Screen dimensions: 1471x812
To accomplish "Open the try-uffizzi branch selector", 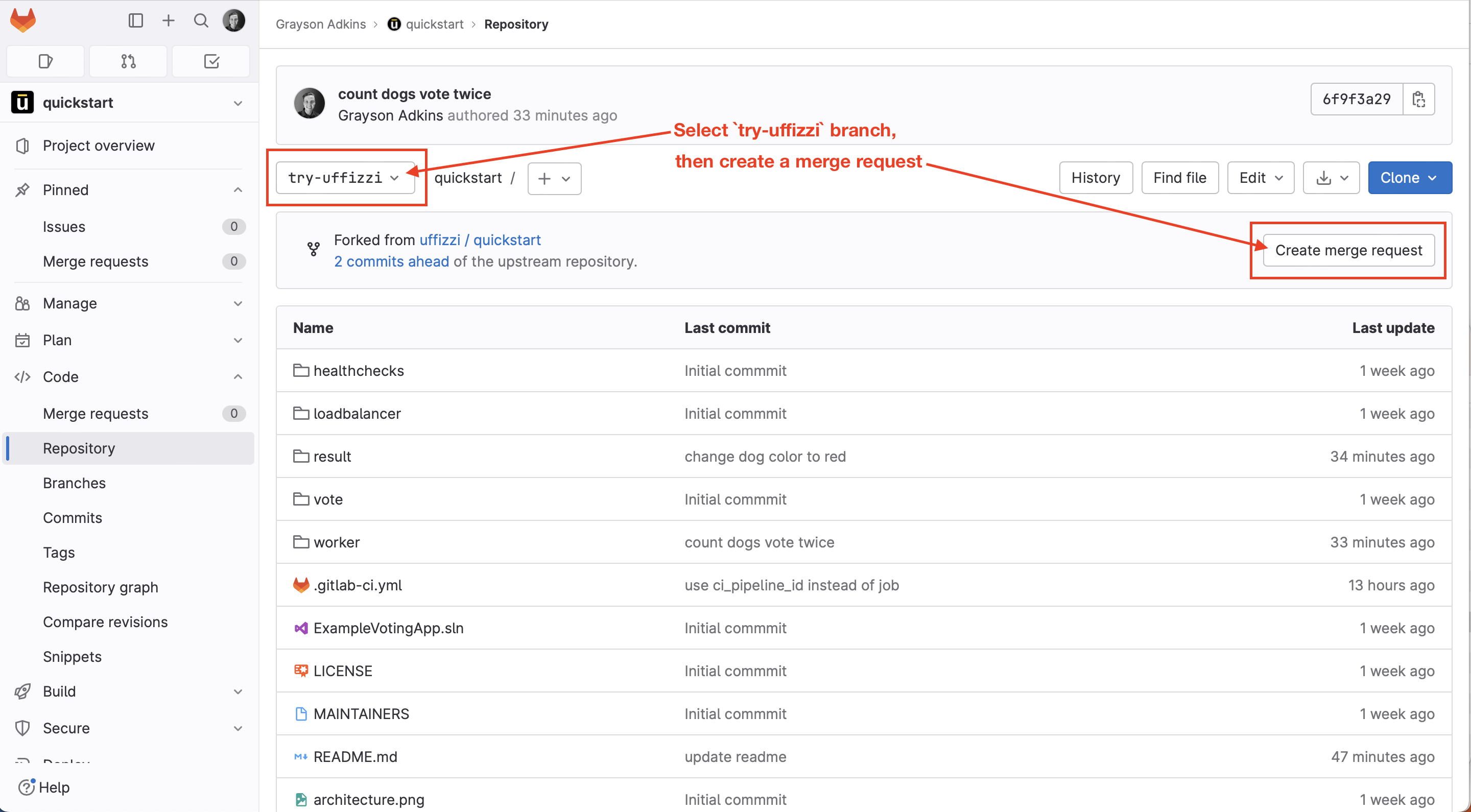I will tap(344, 178).
